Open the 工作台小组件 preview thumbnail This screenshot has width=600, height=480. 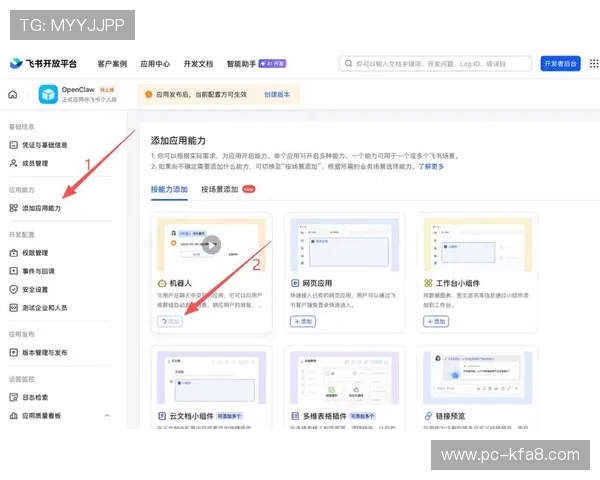point(478,245)
